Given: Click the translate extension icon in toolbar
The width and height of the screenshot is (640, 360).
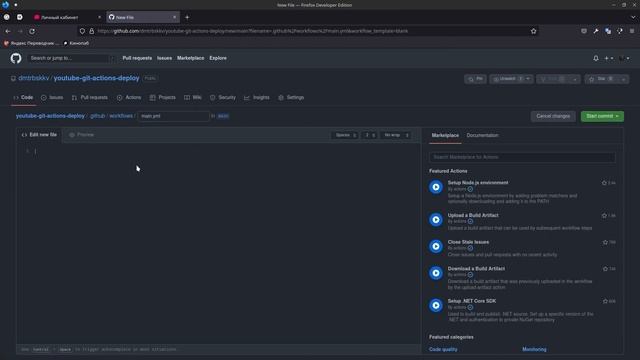Looking at the screenshot, I should pyautogui.click(x=608, y=31).
